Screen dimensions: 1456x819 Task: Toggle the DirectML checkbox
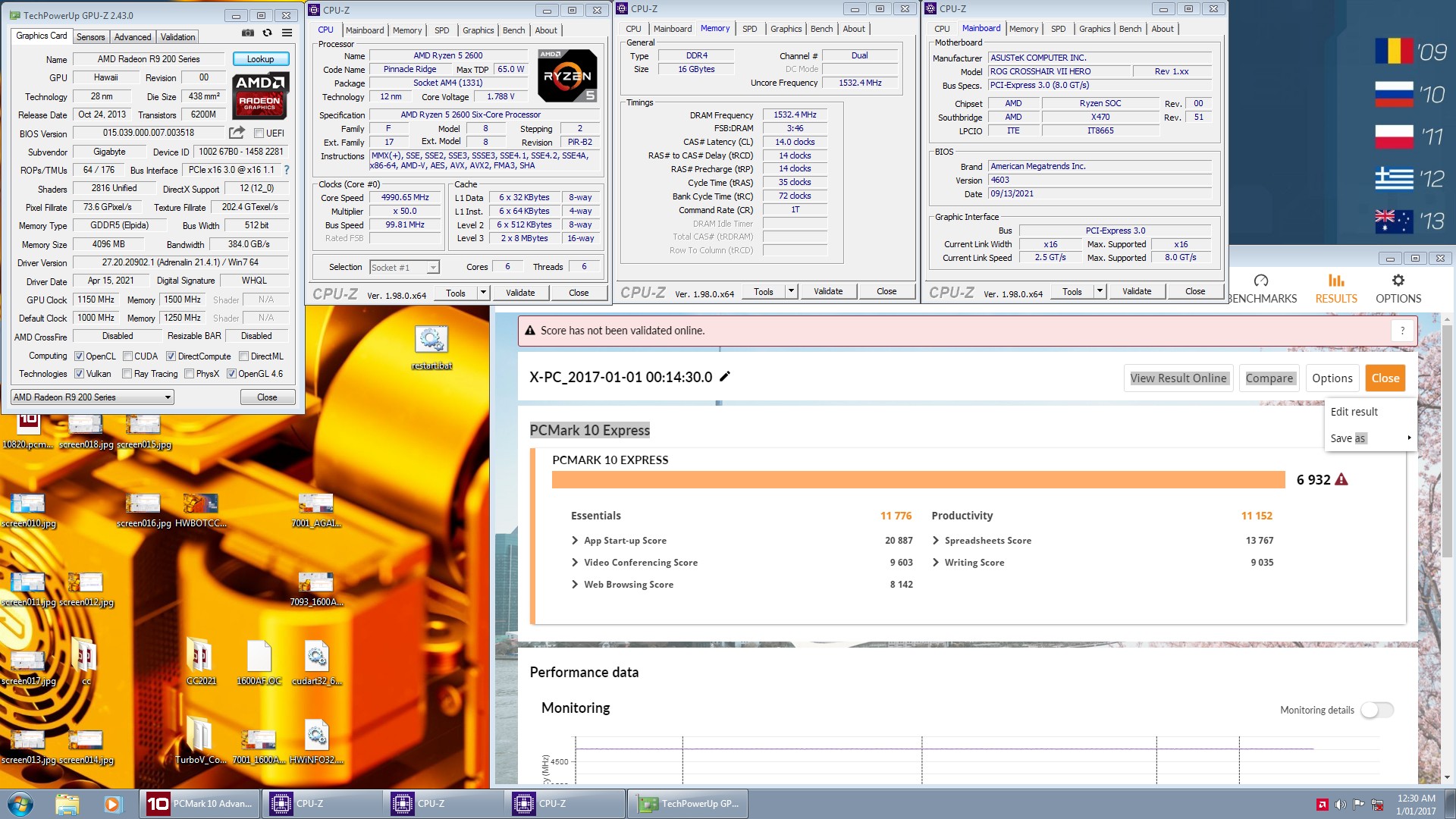(x=243, y=356)
